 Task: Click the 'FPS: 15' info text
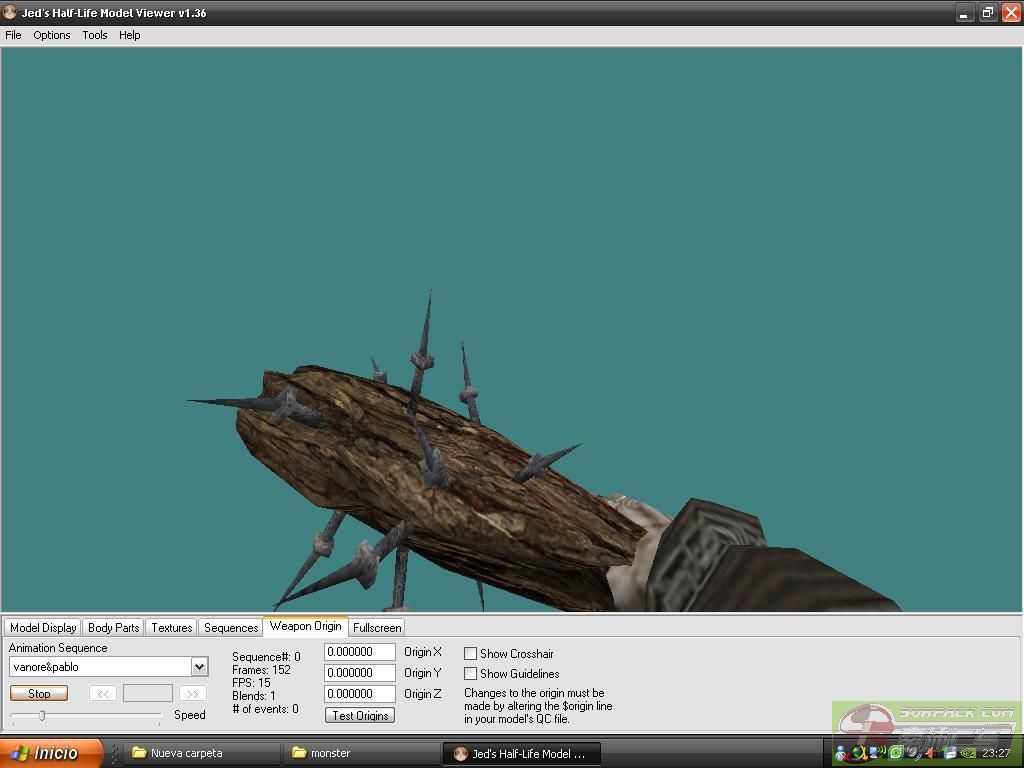pos(251,683)
